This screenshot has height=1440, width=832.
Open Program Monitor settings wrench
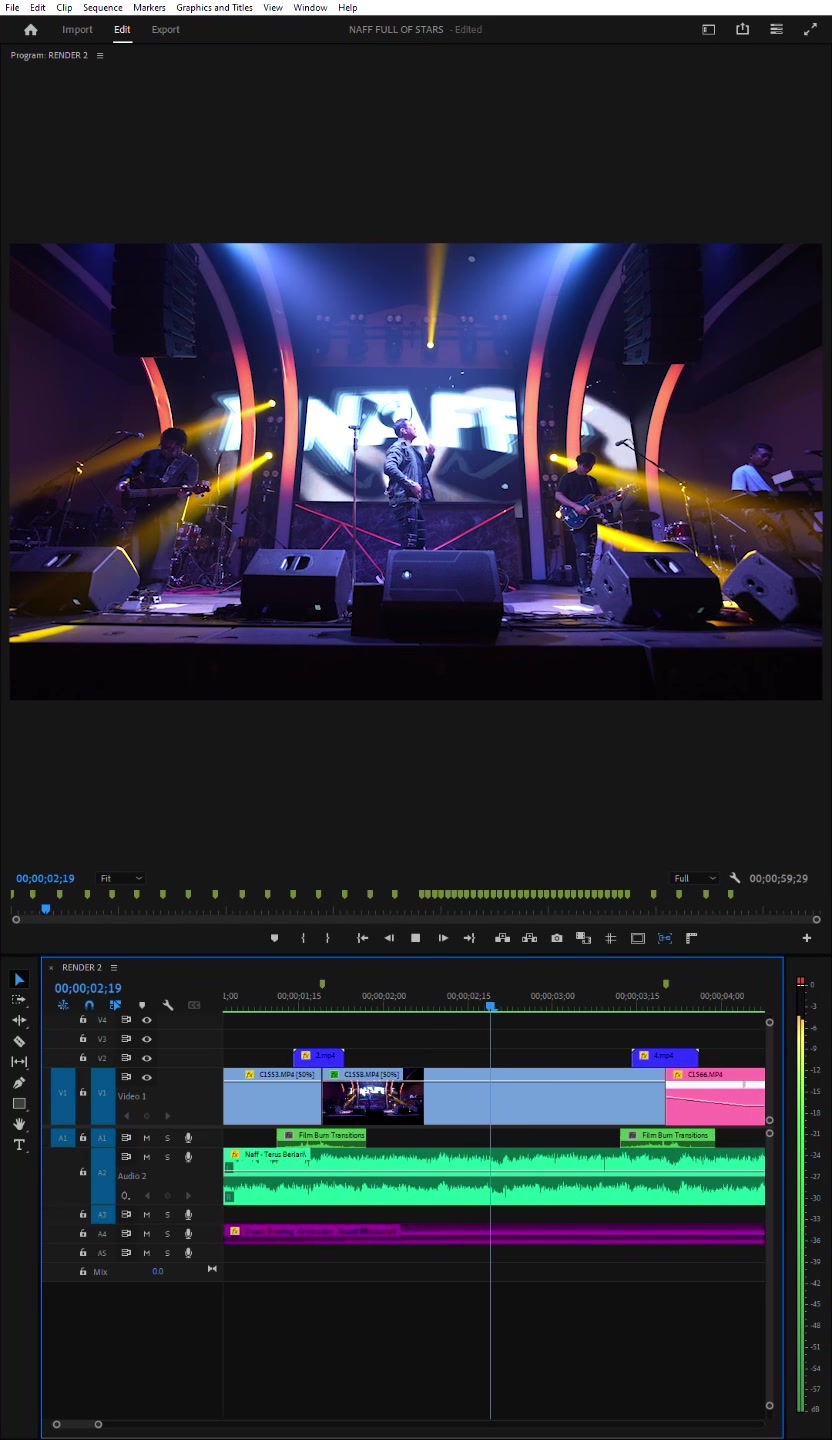(x=735, y=878)
